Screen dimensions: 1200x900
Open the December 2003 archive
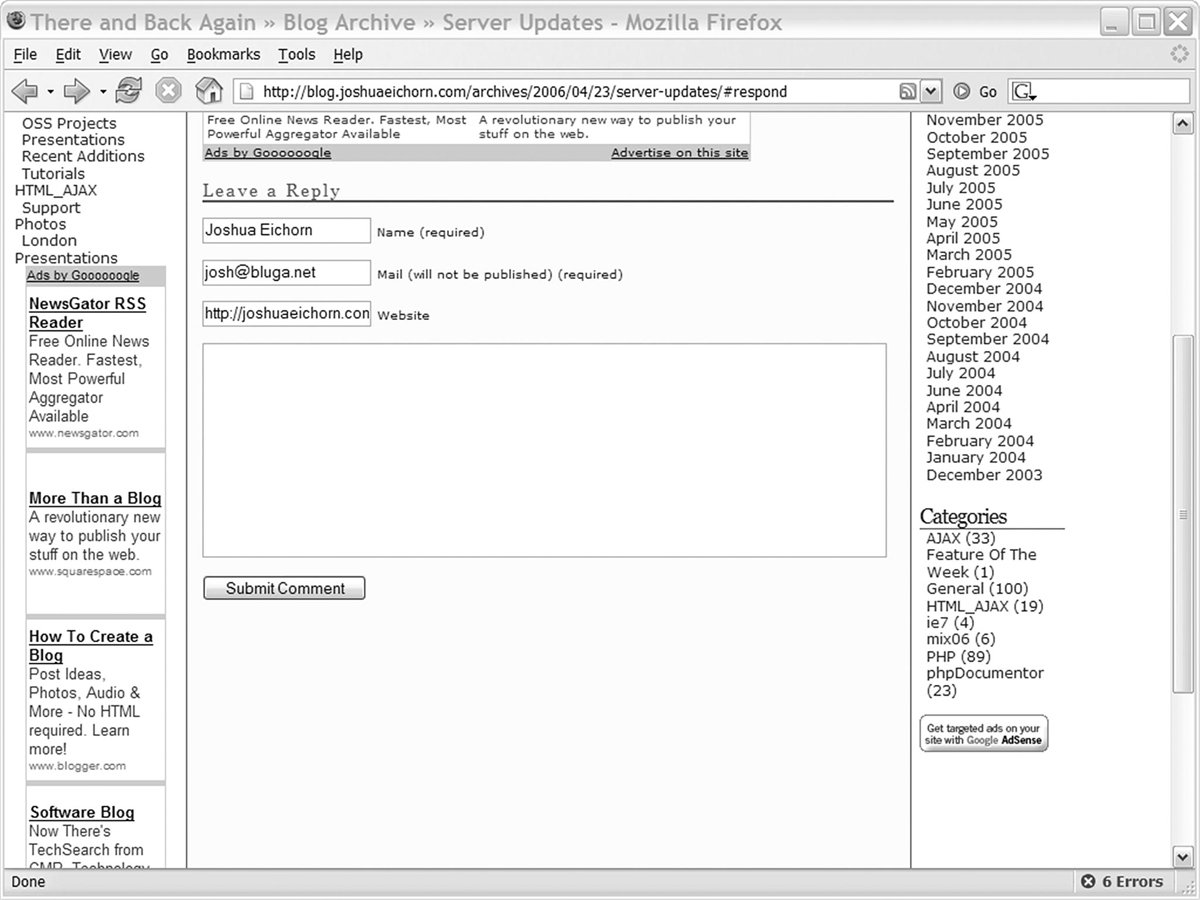tap(984, 475)
